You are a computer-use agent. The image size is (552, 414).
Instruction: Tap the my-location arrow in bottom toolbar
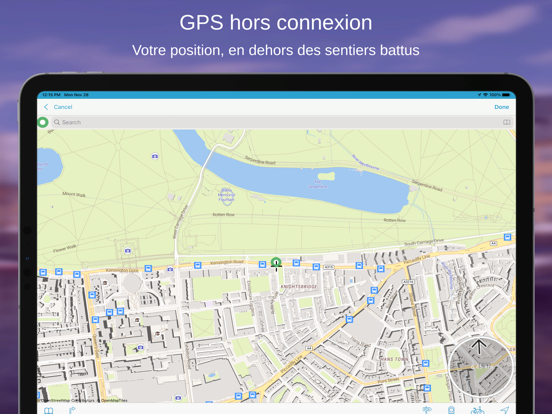(x=504, y=410)
